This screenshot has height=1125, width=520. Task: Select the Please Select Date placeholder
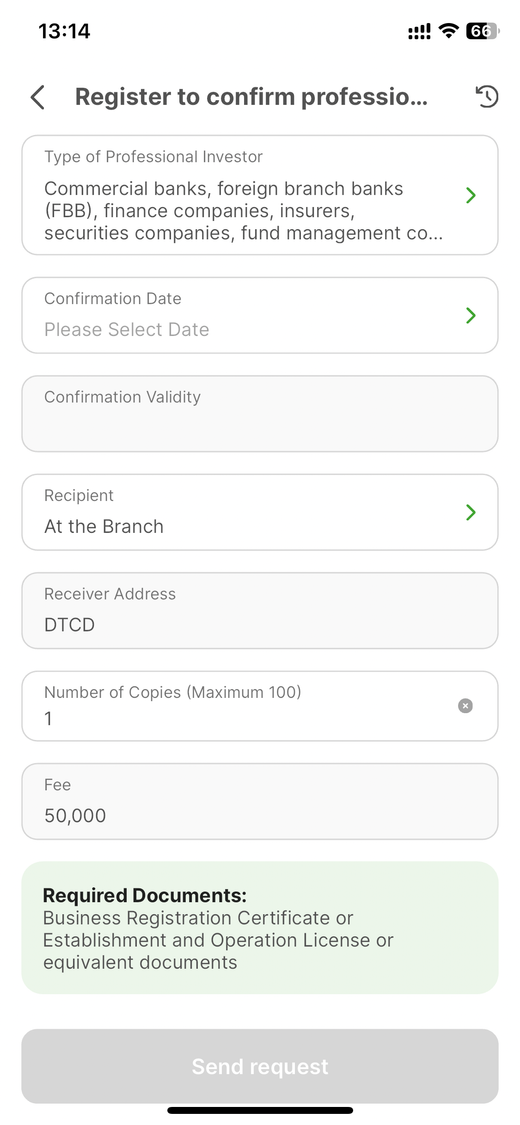127,329
